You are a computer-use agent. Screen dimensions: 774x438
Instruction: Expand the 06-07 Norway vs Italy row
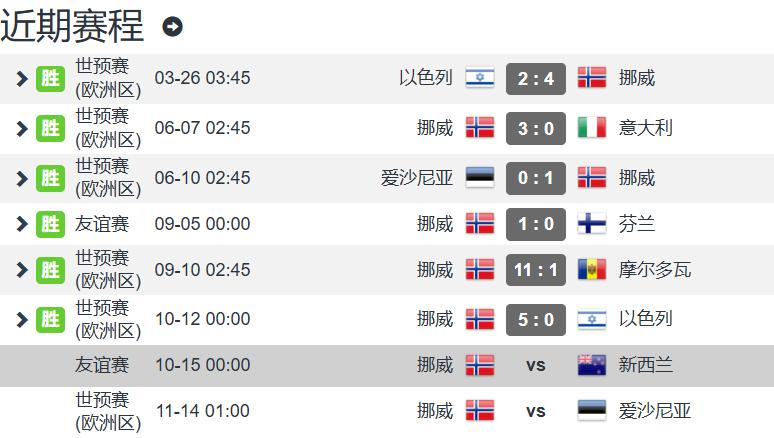pos(22,128)
